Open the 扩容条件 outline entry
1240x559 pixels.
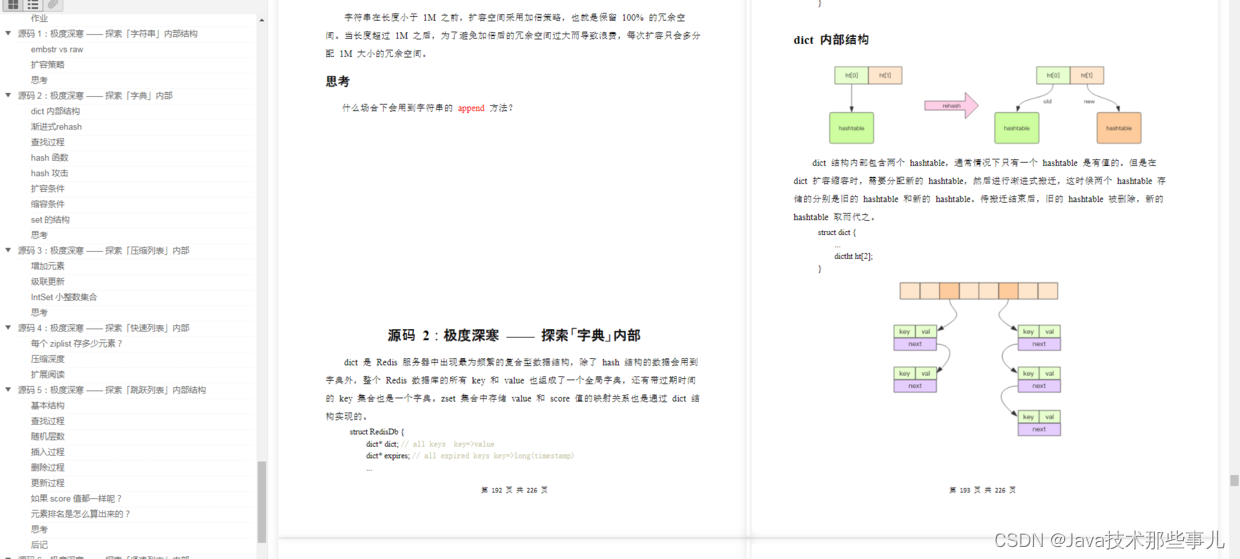point(47,189)
